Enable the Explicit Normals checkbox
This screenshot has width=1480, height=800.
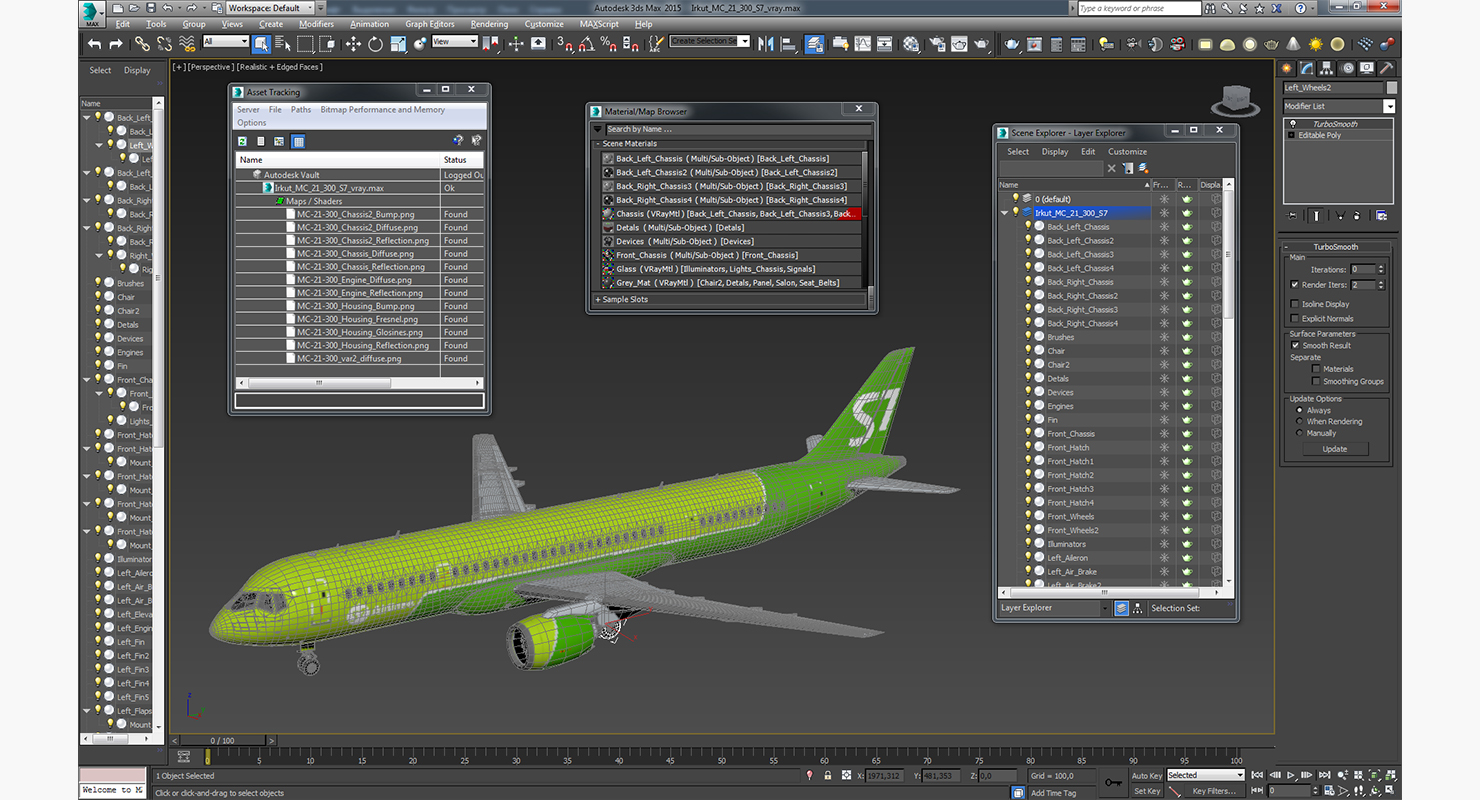1295,318
